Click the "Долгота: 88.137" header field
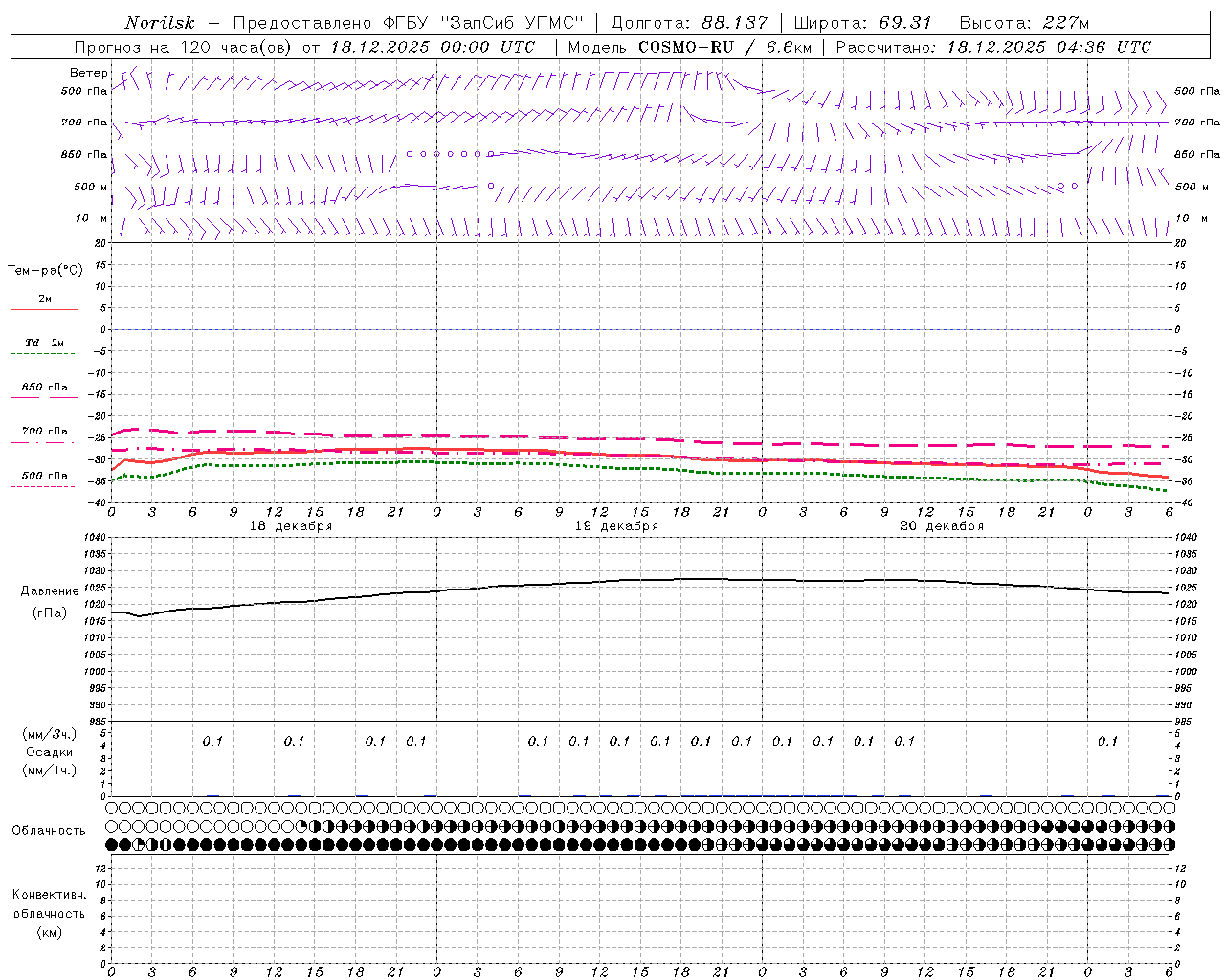The width and height of the screenshot is (1225, 980). click(689, 23)
